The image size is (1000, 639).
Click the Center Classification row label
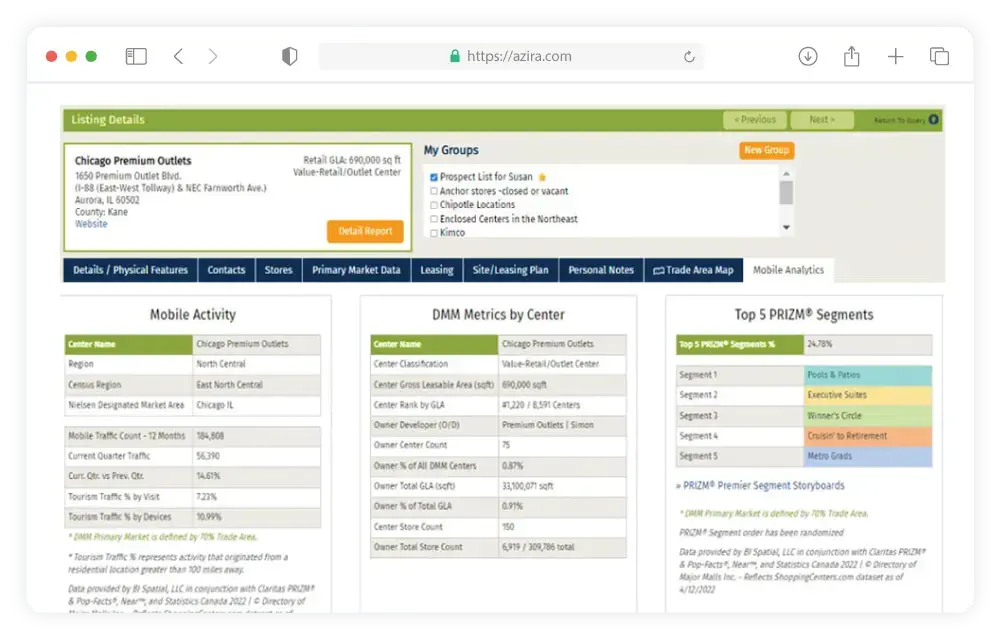point(411,364)
